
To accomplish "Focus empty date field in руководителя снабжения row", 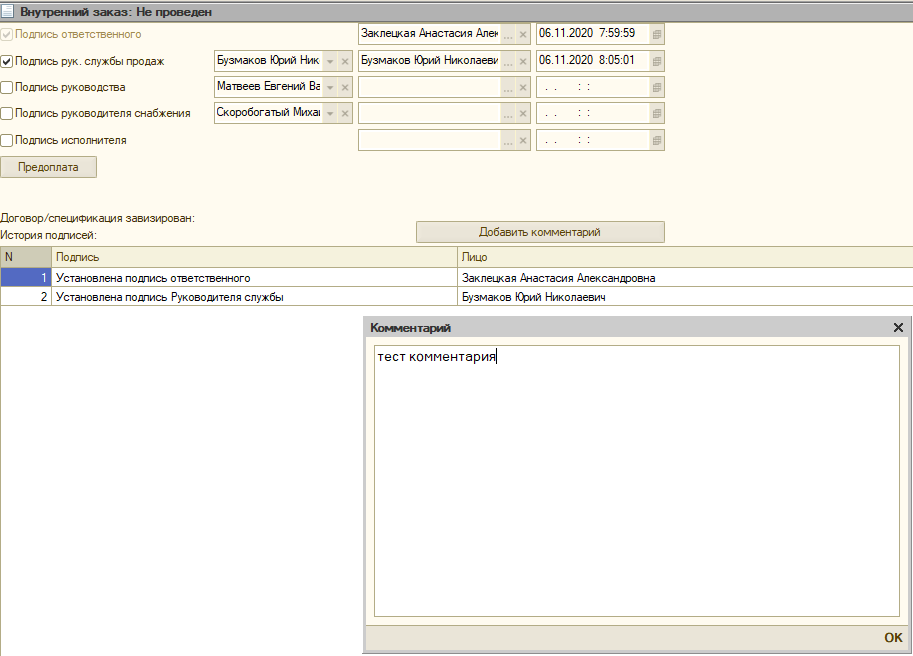I will 593,114.
